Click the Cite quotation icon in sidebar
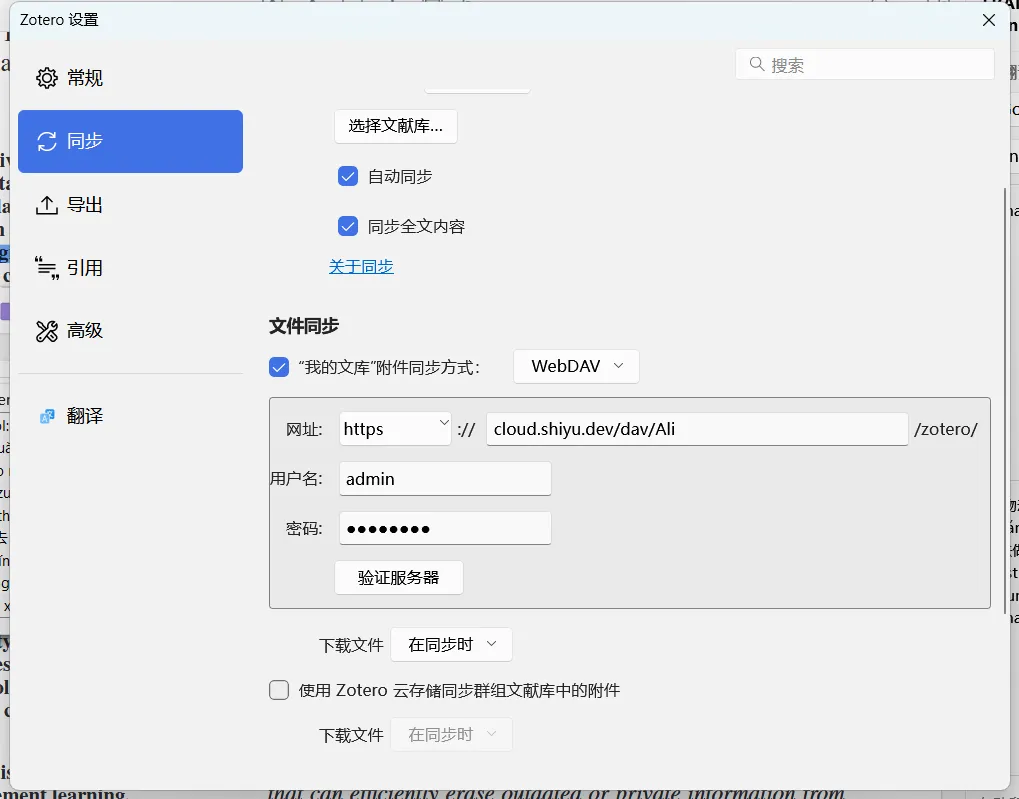This screenshot has height=799, width=1019. 47,268
